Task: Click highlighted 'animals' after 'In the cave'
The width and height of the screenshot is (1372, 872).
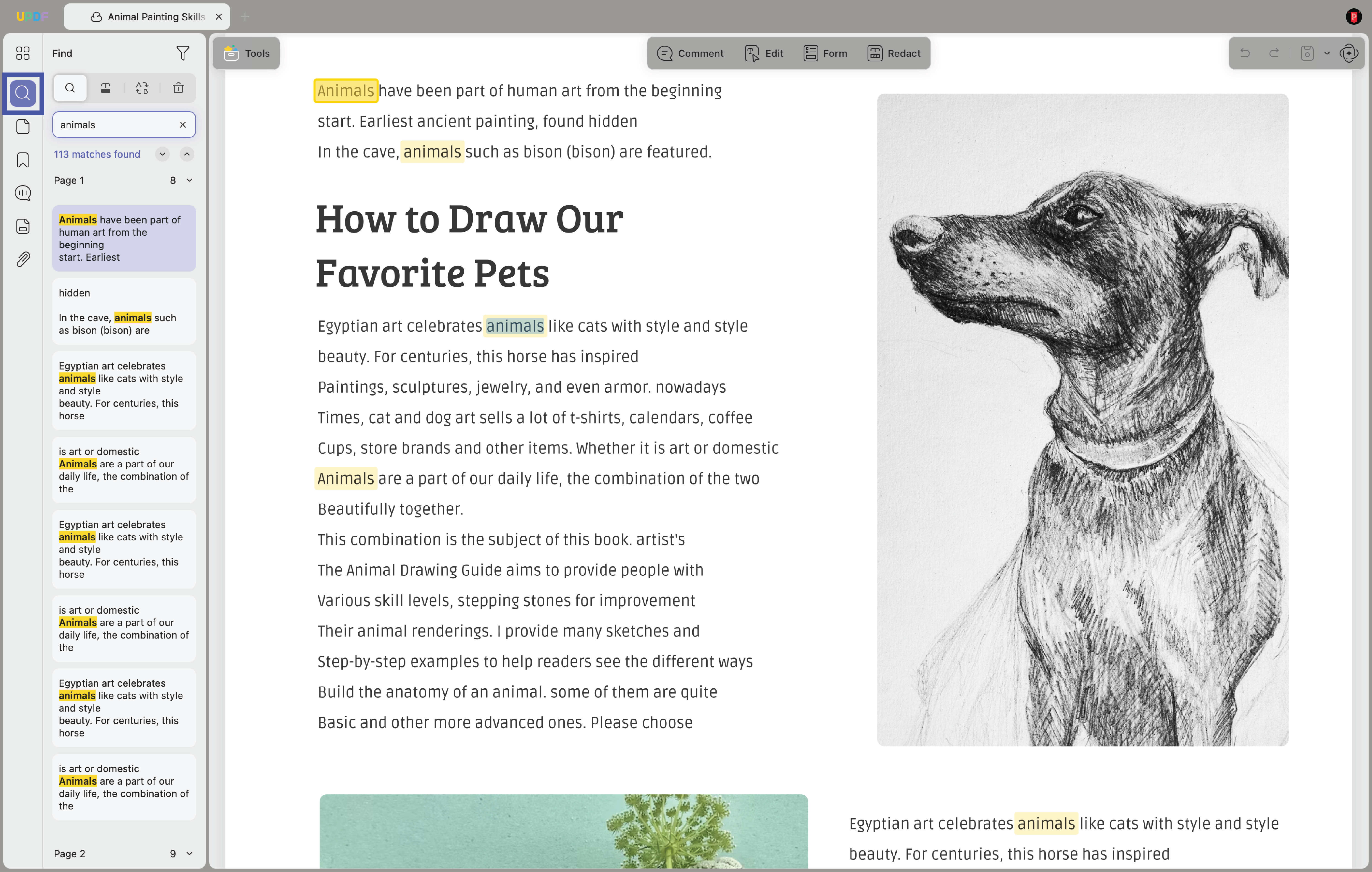Action: click(432, 152)
